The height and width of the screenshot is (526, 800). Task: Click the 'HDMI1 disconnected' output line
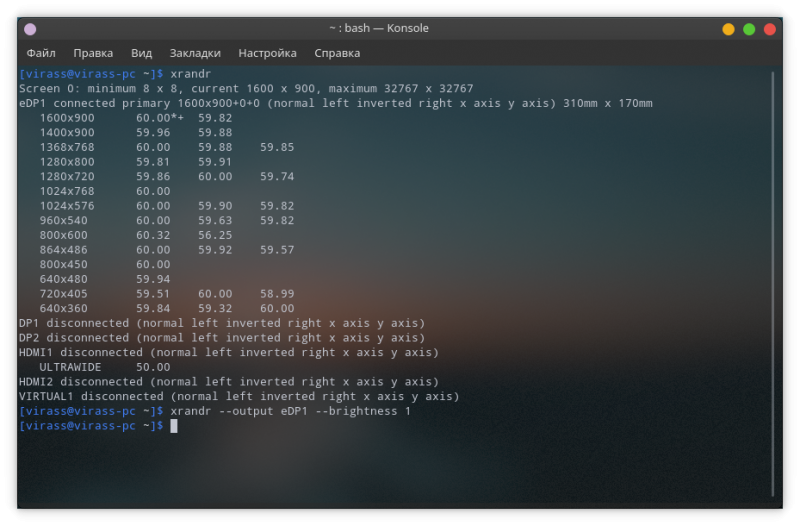click(228, 353)
